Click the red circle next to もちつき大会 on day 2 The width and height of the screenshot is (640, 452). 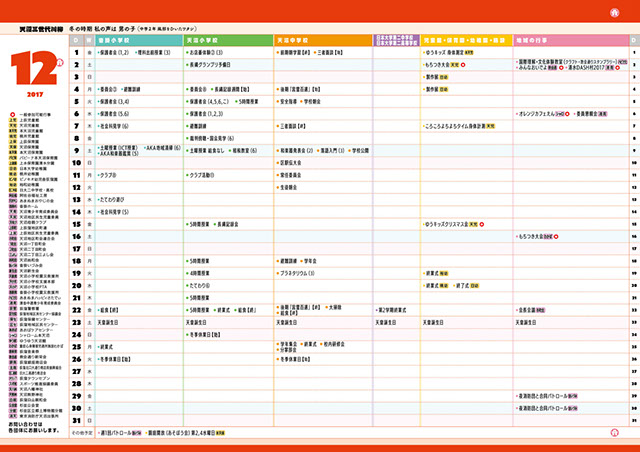pyautogui.click(x=463, y=65)
